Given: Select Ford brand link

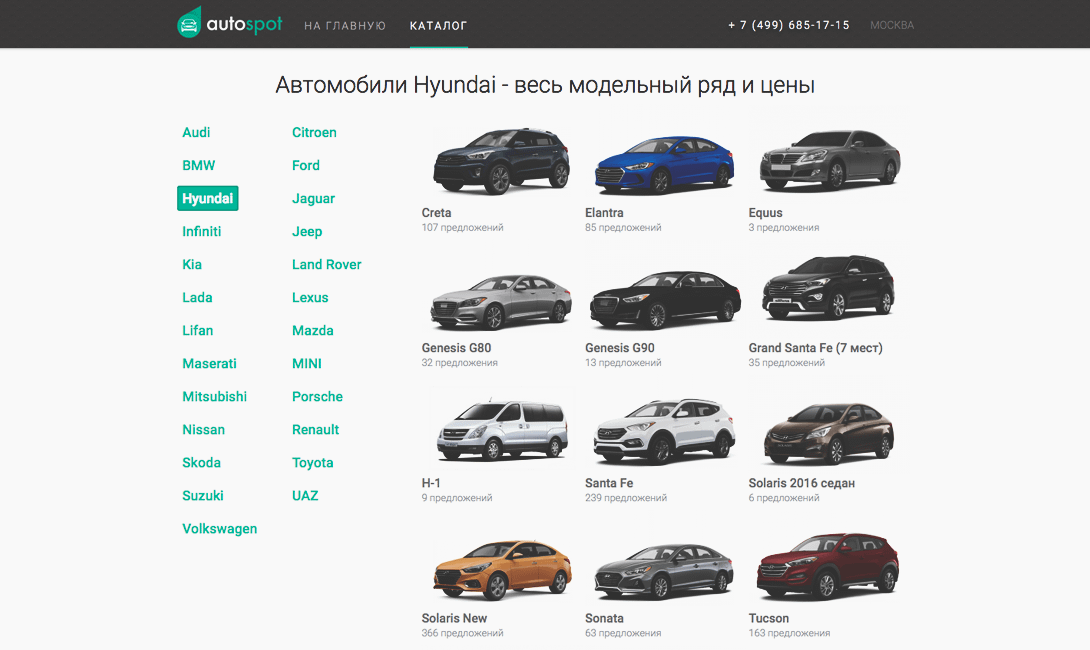Looking at the screenshot, I should tap(306, 165).
